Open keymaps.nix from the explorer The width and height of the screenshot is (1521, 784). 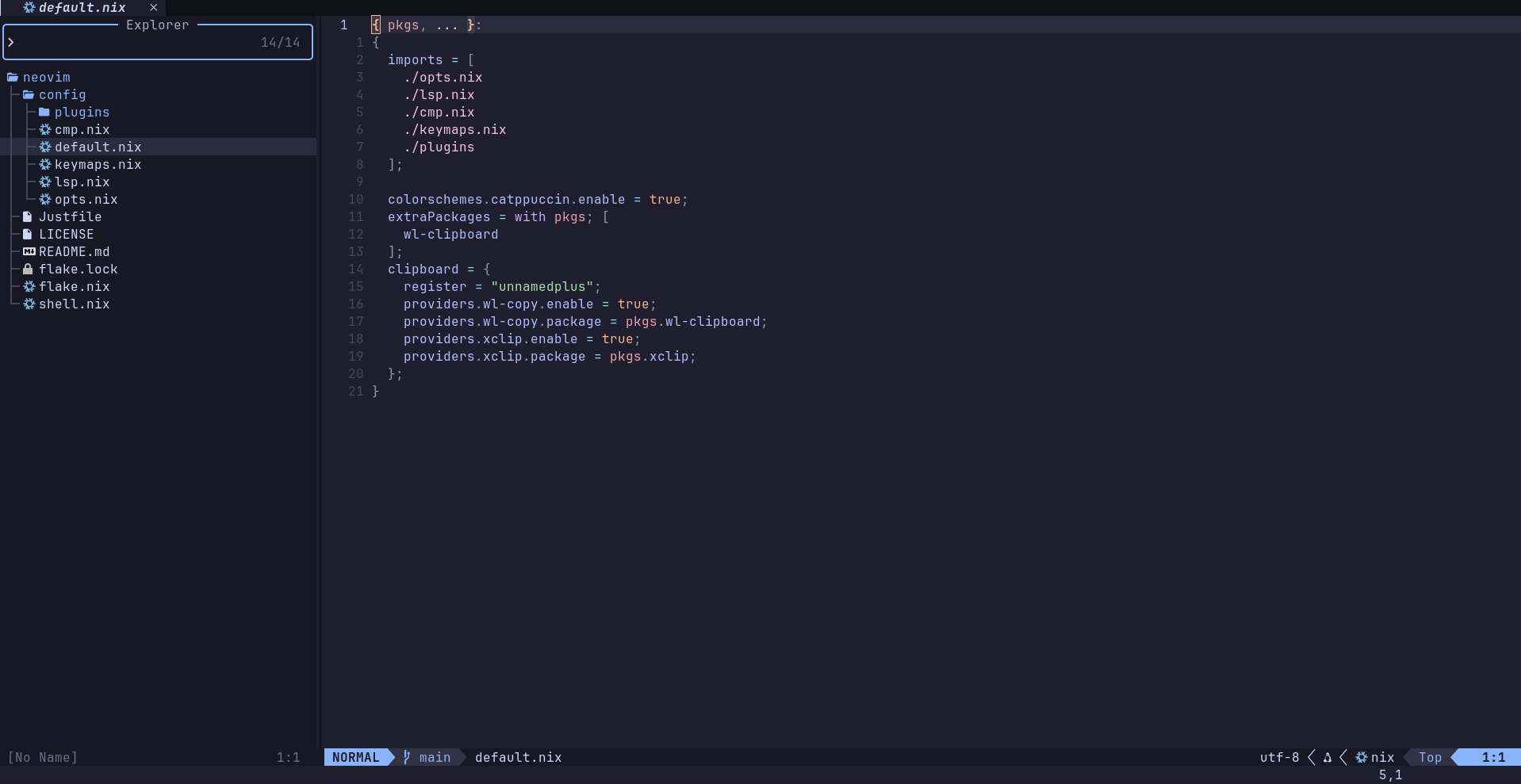click(98, 164)
